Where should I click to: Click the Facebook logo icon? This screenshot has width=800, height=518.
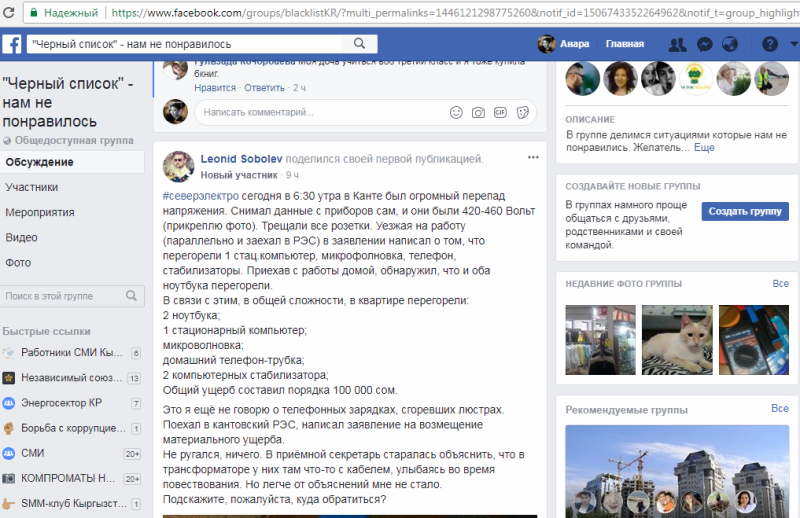[12, 44]
